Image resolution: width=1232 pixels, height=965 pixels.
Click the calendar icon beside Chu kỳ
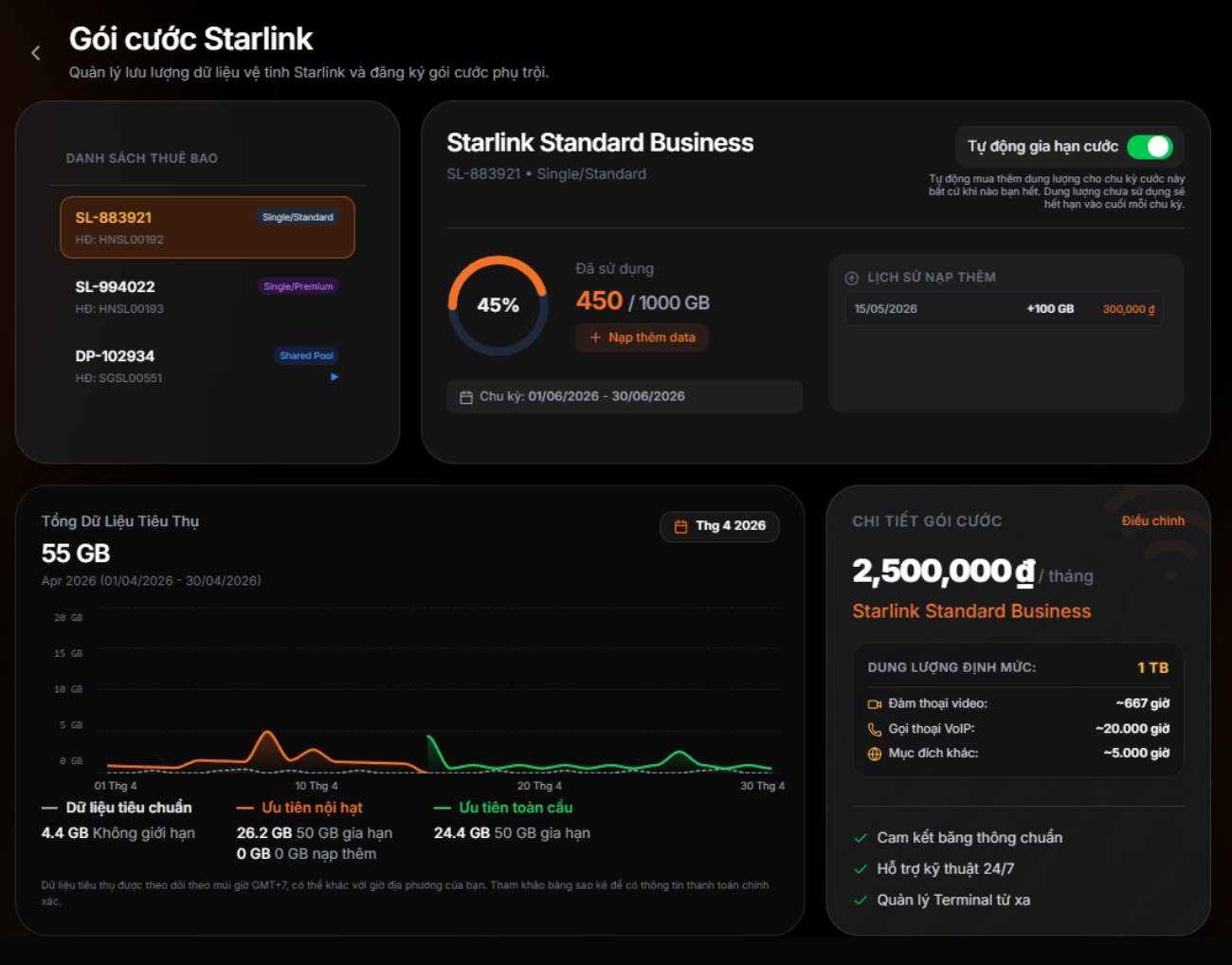point(466,397)
